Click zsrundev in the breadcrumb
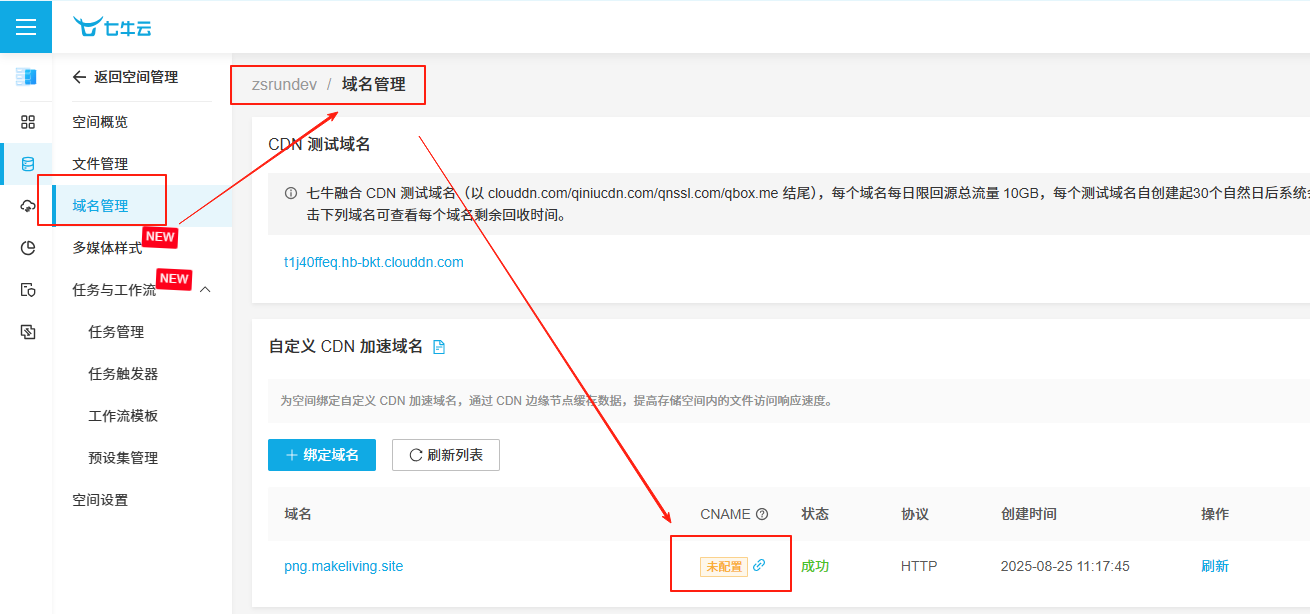This screenshot has width=1310, height=614. point(284,85)
